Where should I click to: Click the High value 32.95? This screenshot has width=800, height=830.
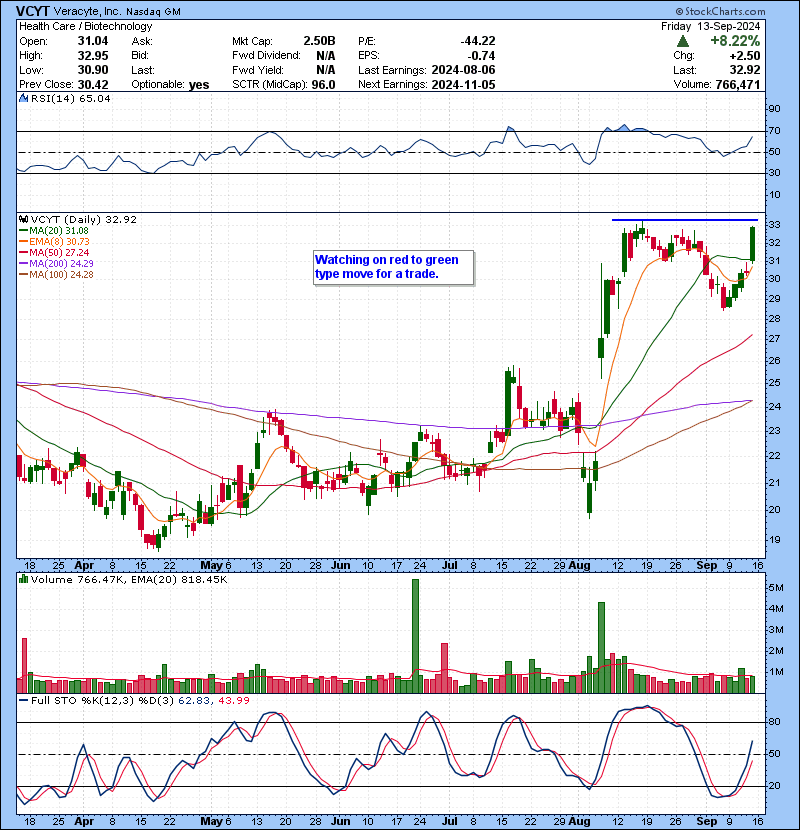point(93,56)
